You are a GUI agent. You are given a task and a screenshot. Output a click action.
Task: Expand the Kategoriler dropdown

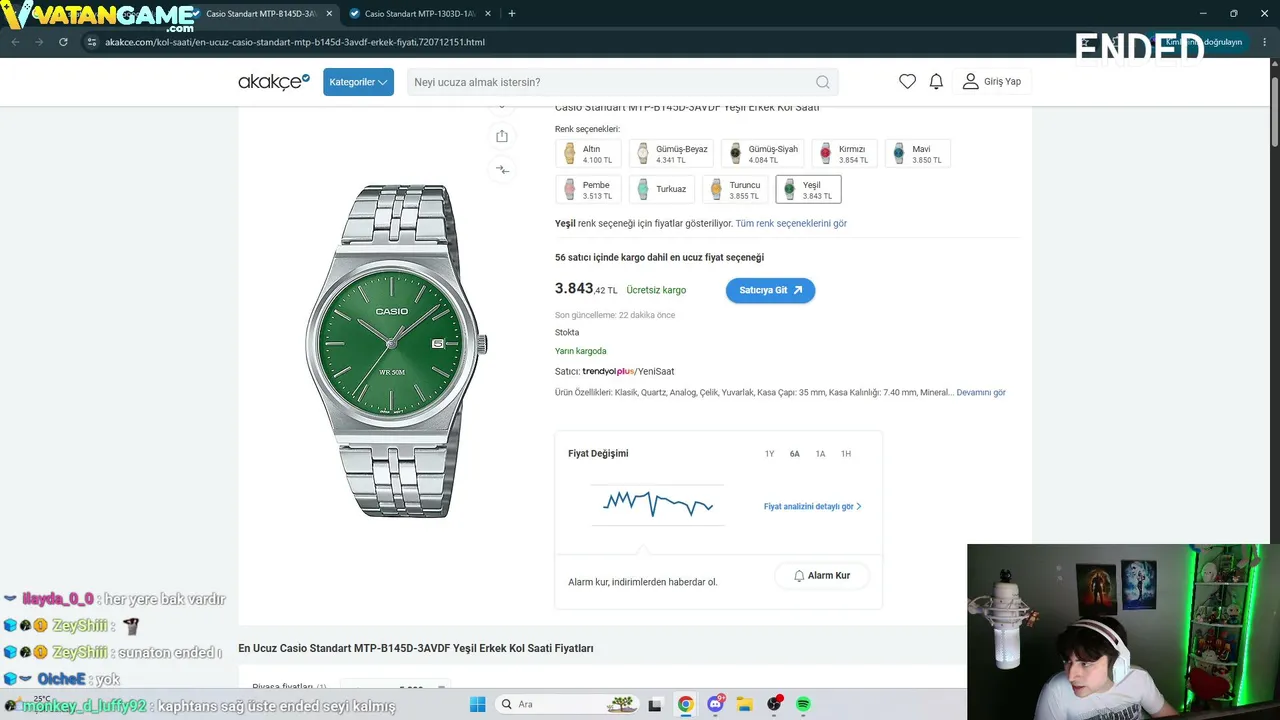click(x=358, y=82)
